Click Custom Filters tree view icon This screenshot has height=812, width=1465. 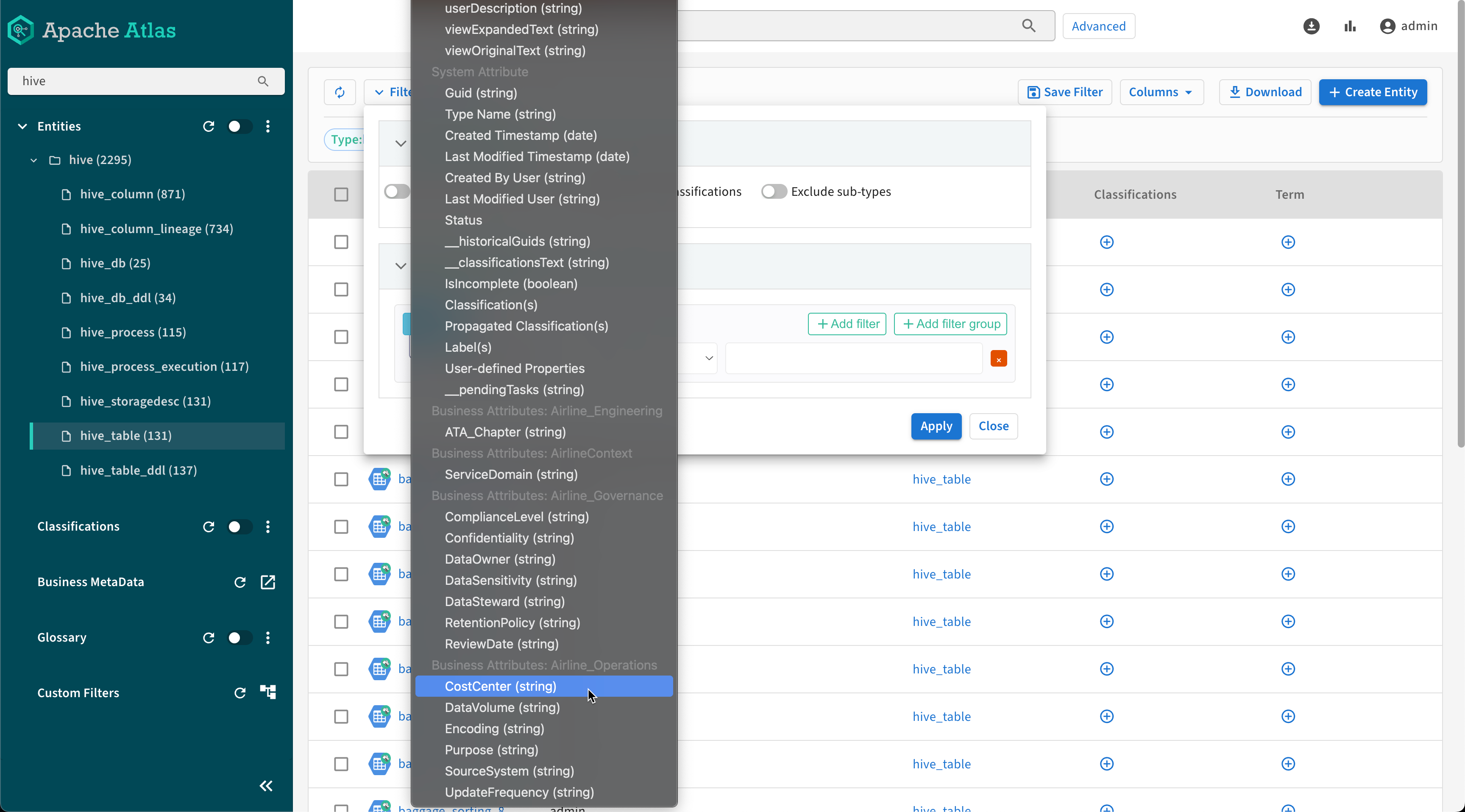pos(267,692)
